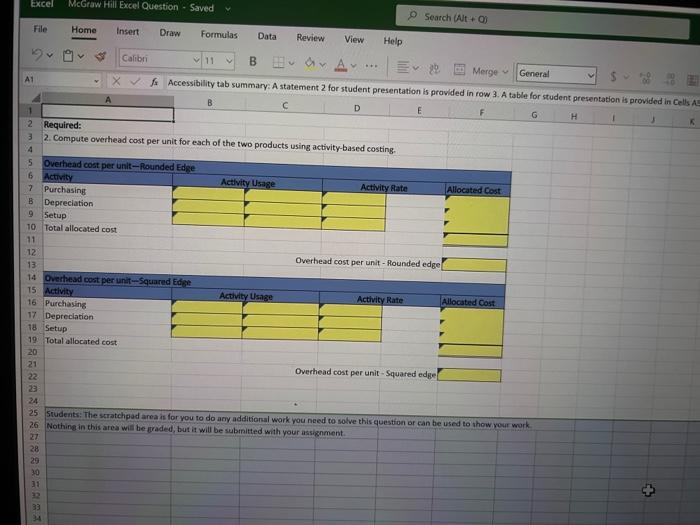Select the Format Painter icon
This screenshot has width=700, height=525.
pyautogui.click(x=100, y=57)
